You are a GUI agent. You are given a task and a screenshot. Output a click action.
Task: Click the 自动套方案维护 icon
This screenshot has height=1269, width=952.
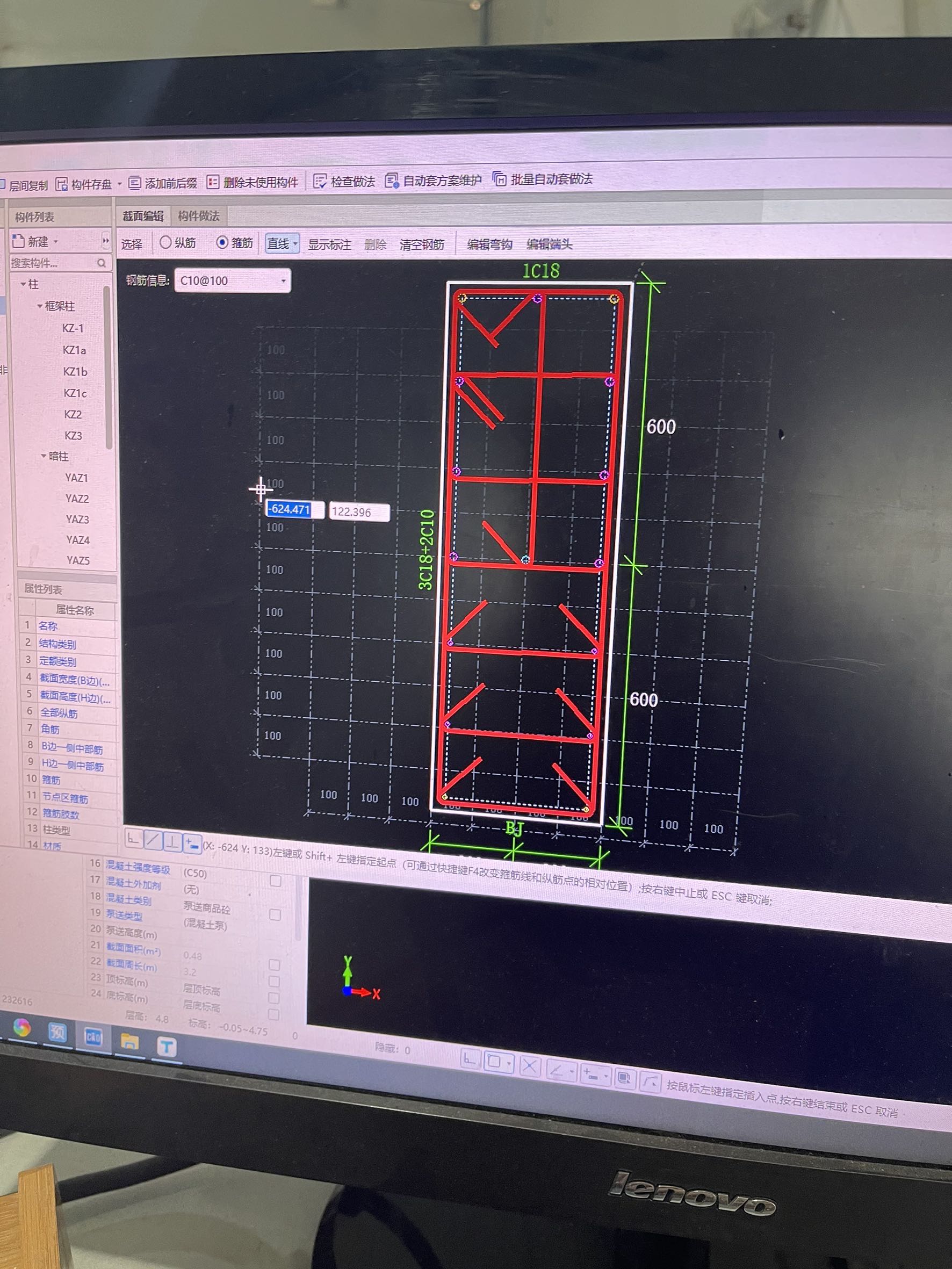(x=393, y=181)
